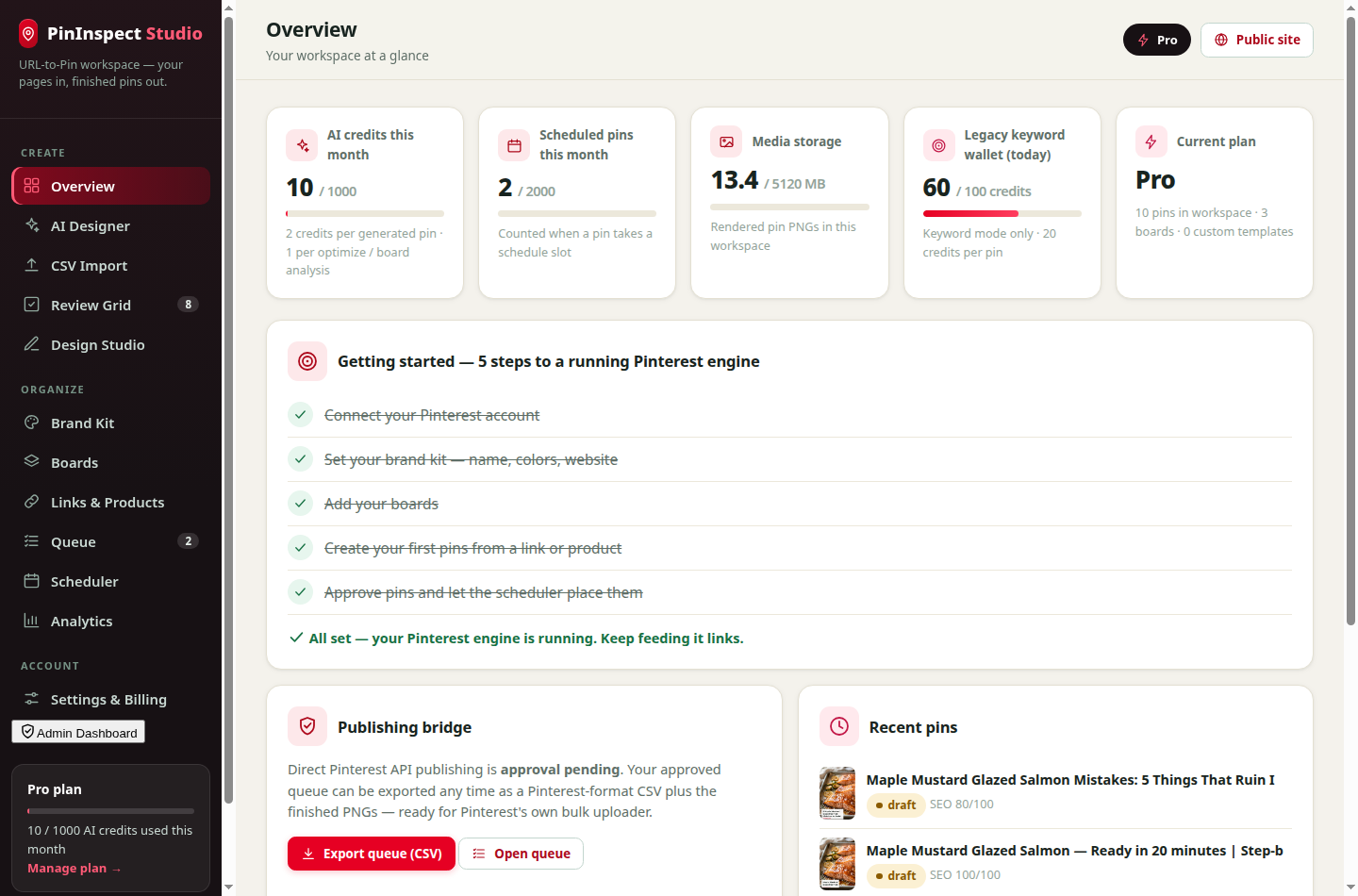1358x896 pixels.
Task: Open the Public site link
Action: tap(1257, 40)
